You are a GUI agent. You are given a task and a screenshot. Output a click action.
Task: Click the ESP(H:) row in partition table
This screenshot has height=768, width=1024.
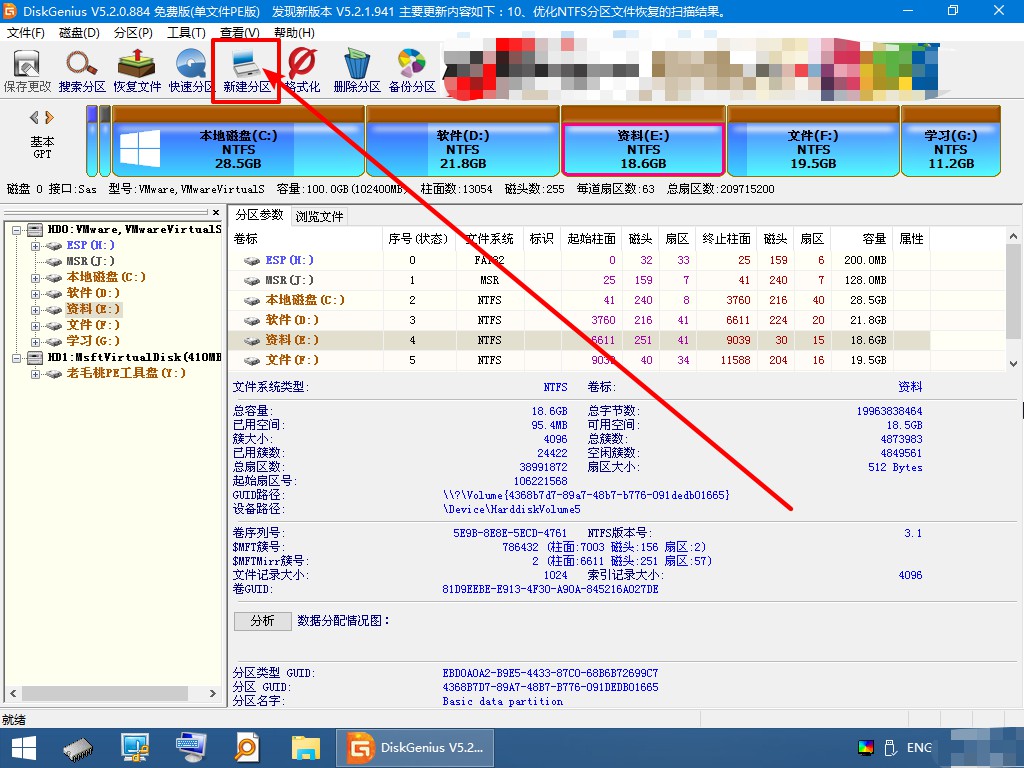click(580, 260)
